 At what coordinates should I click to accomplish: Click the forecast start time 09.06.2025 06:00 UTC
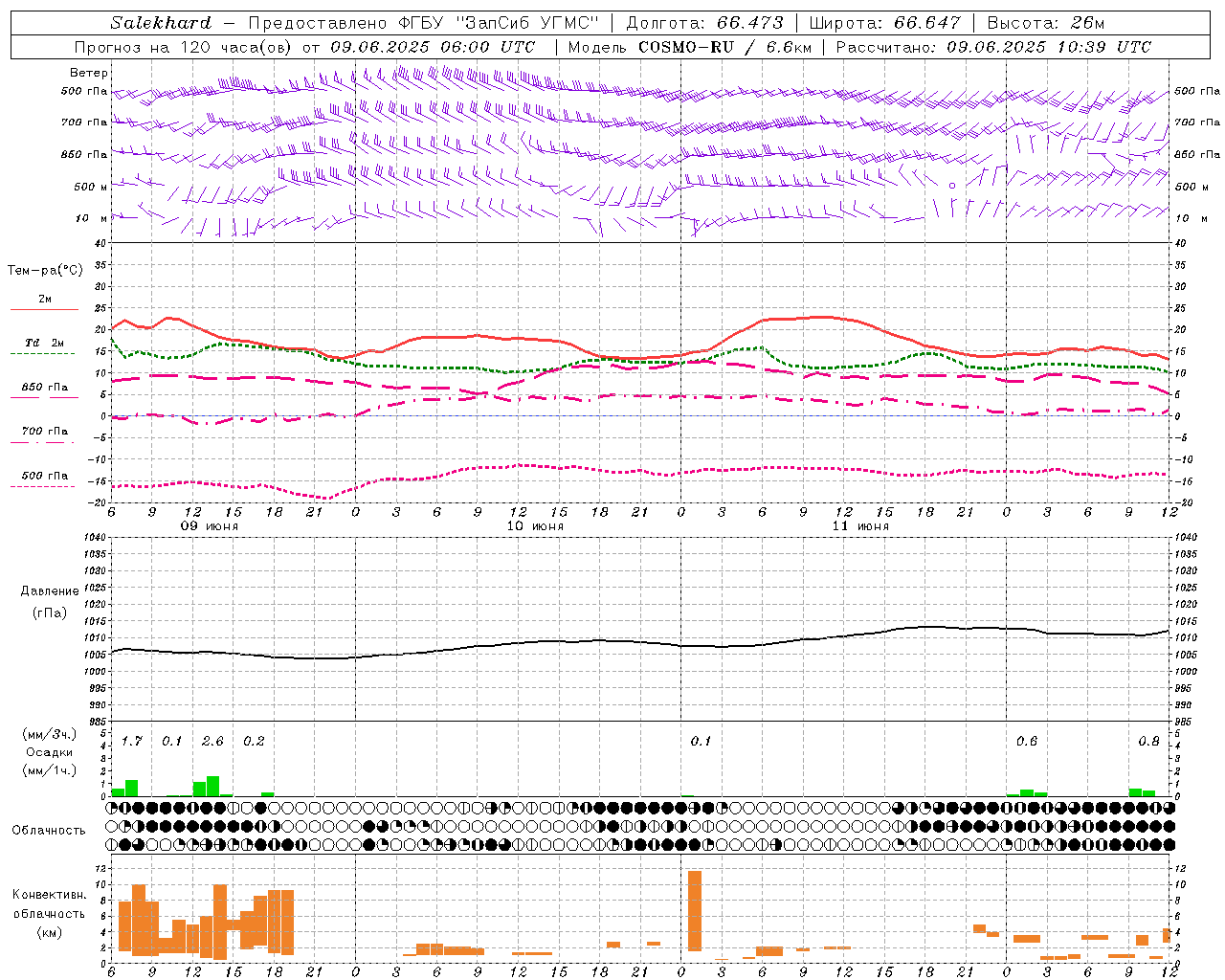point(433,47)
